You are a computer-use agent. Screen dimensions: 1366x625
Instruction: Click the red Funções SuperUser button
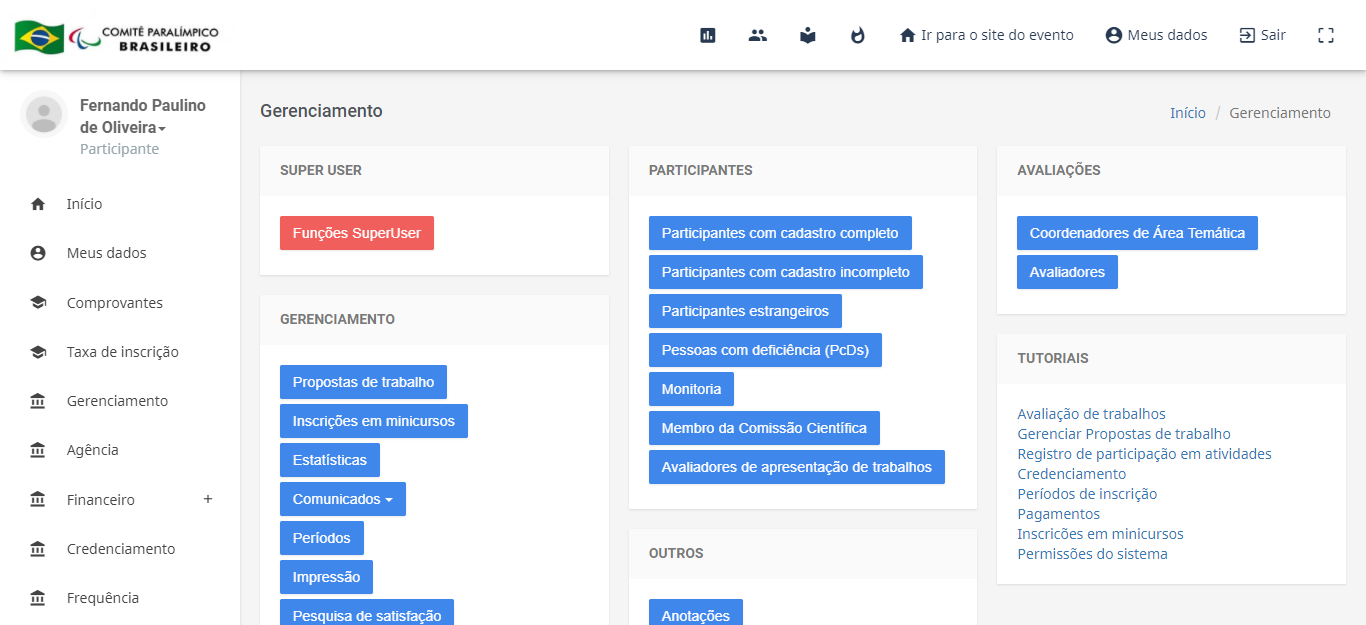356,233
